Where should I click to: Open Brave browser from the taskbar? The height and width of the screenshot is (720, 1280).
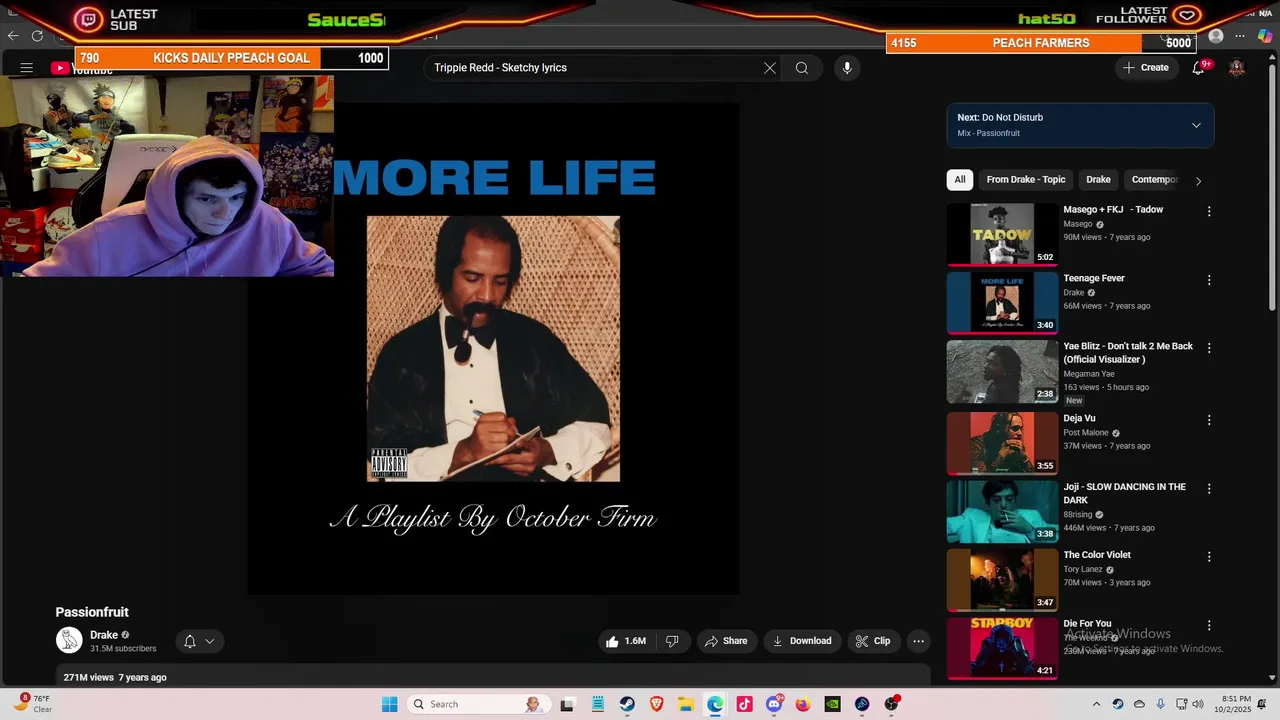(657, 704)
